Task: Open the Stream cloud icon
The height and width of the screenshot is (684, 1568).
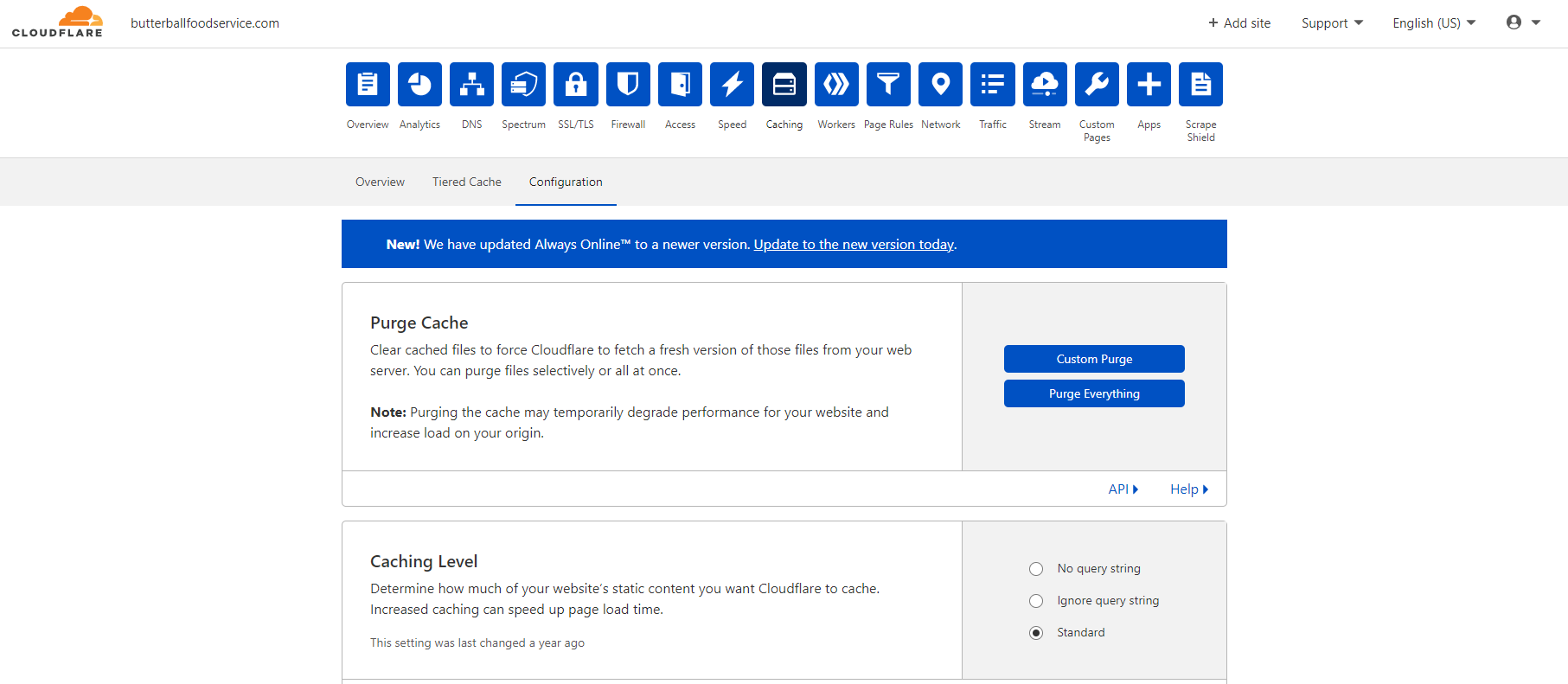Action: [1045, 85]
